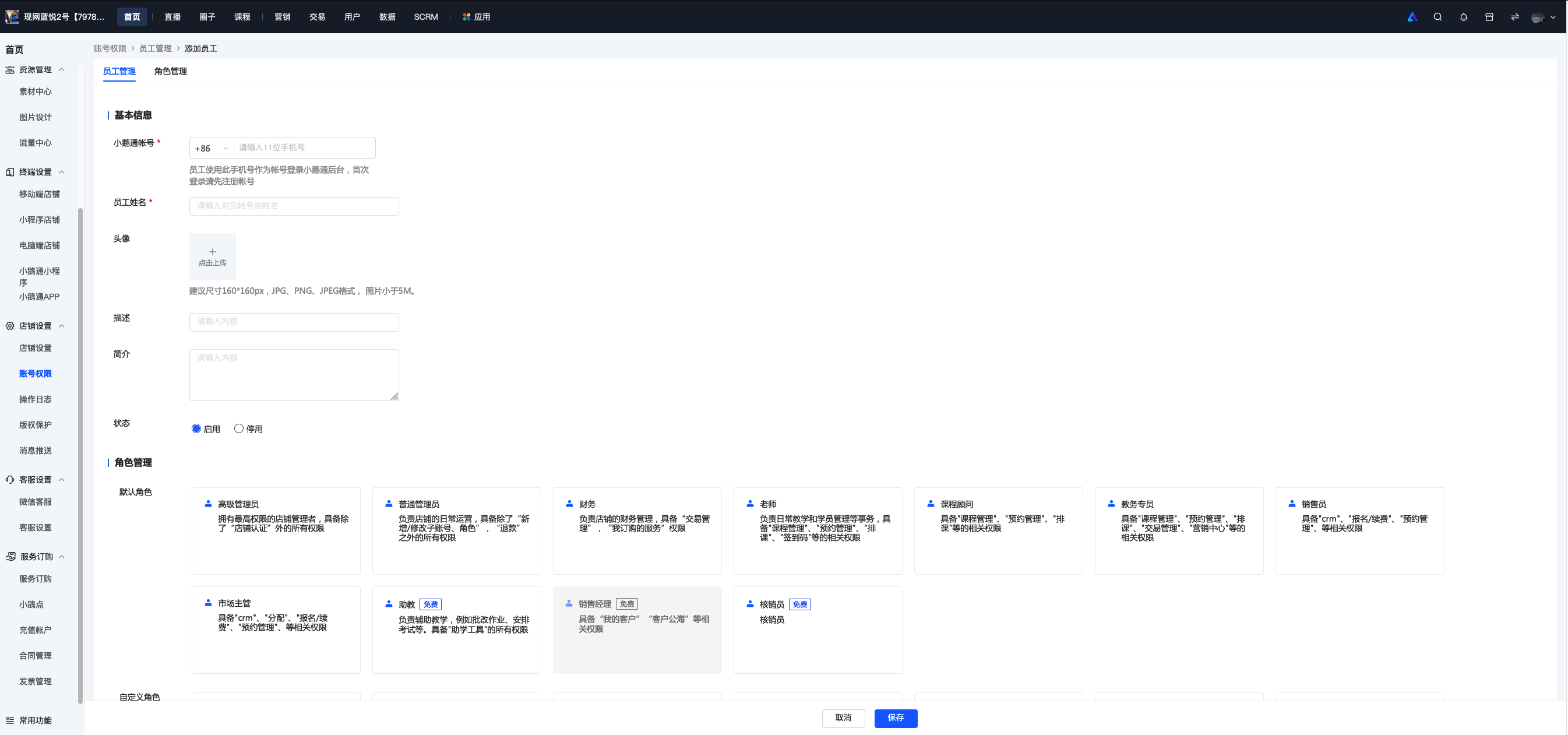Select the 停用 status radio button

[239, 428]
